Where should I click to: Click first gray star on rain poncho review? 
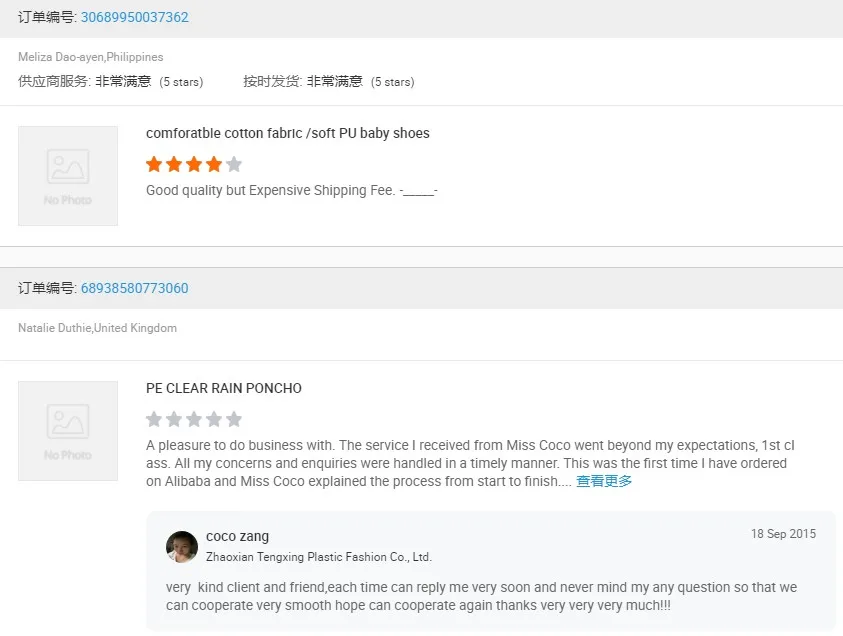click(x=154, y=419)
